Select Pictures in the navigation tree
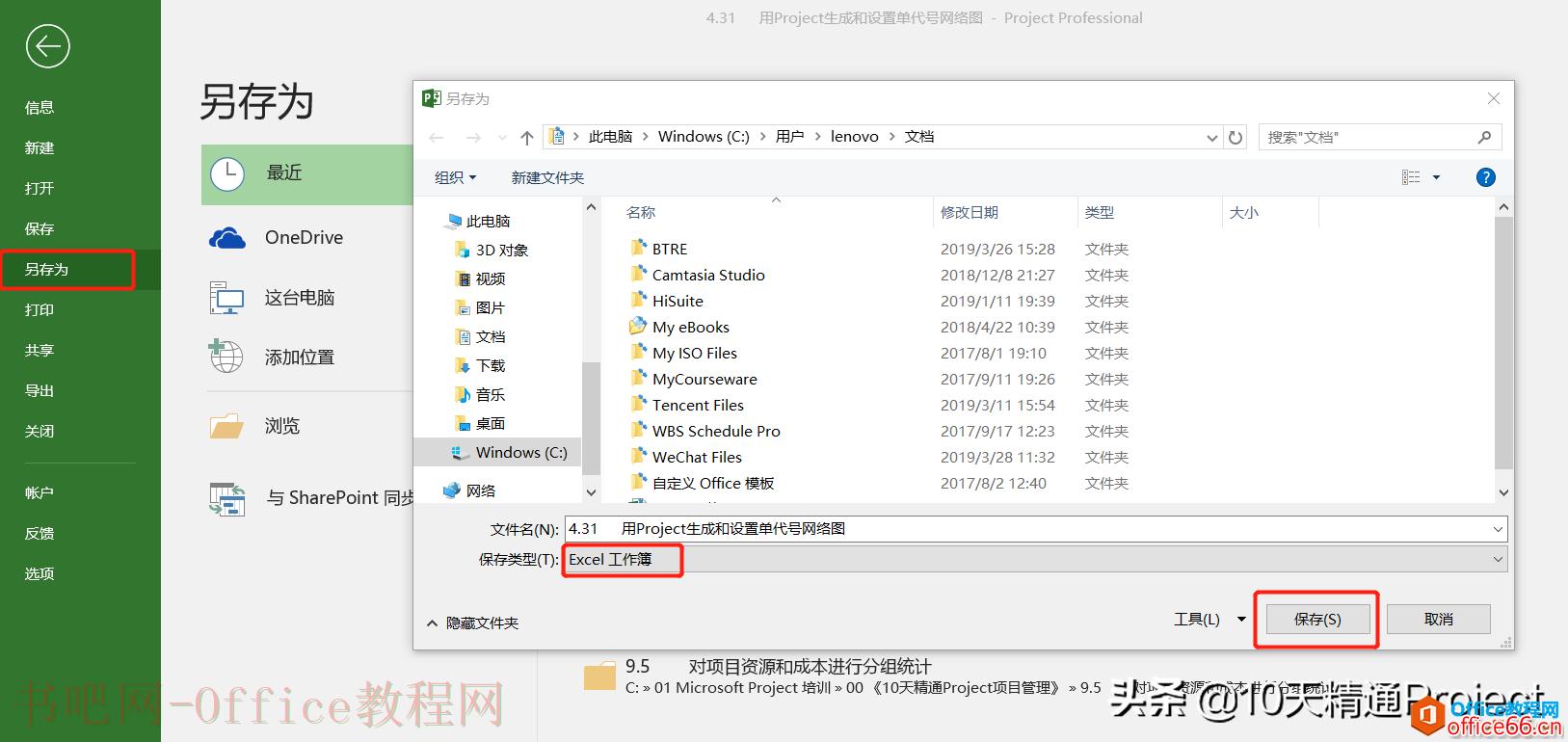This screenshot has width=1568, height=742. pyautogui.click(x=480, y=307)
